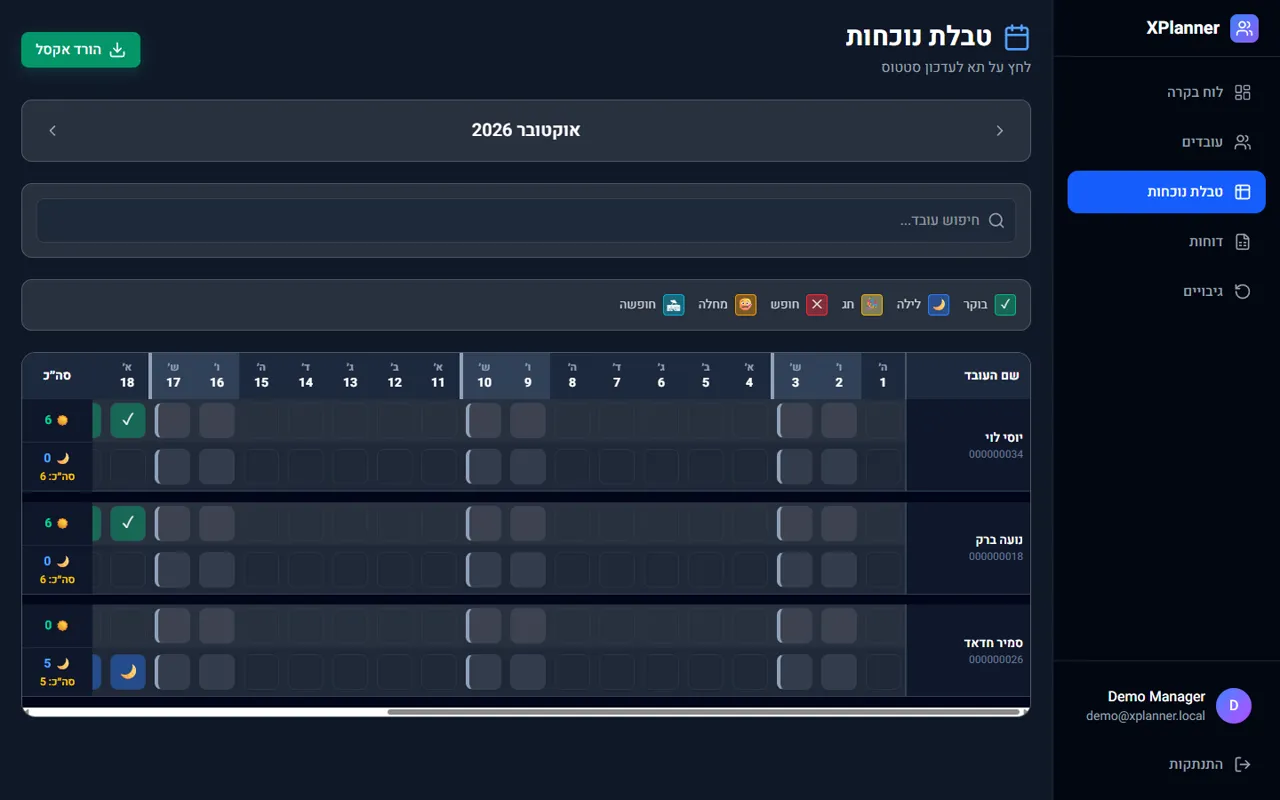
Task: Click the moon icon in סמיר חדאד totals
Action: (62, 663)
